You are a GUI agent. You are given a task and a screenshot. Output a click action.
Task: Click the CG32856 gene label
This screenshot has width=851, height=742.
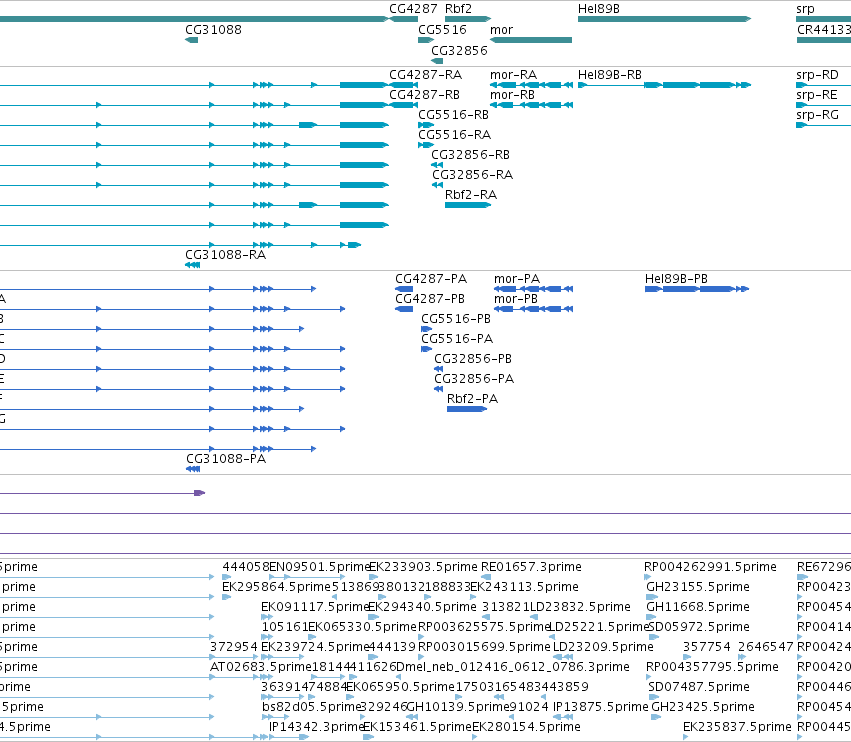(x=459, y=50)
